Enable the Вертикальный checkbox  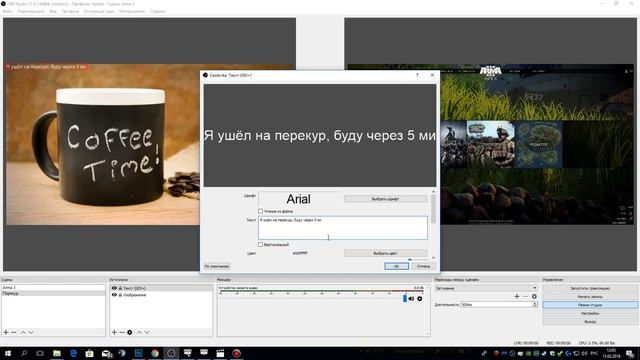tap(260, 244)
